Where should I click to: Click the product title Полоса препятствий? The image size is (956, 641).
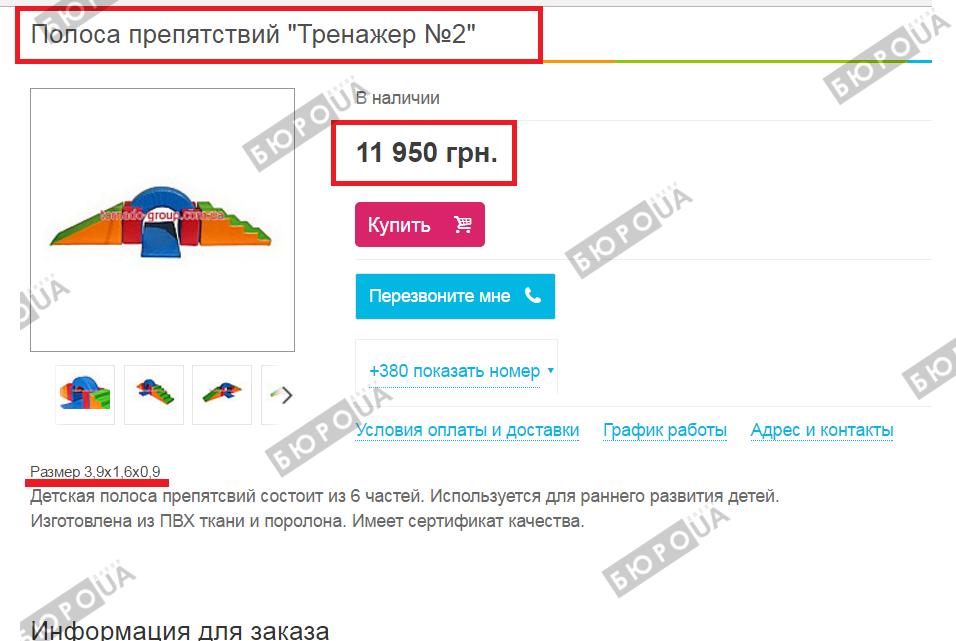[x=253, y=34]
